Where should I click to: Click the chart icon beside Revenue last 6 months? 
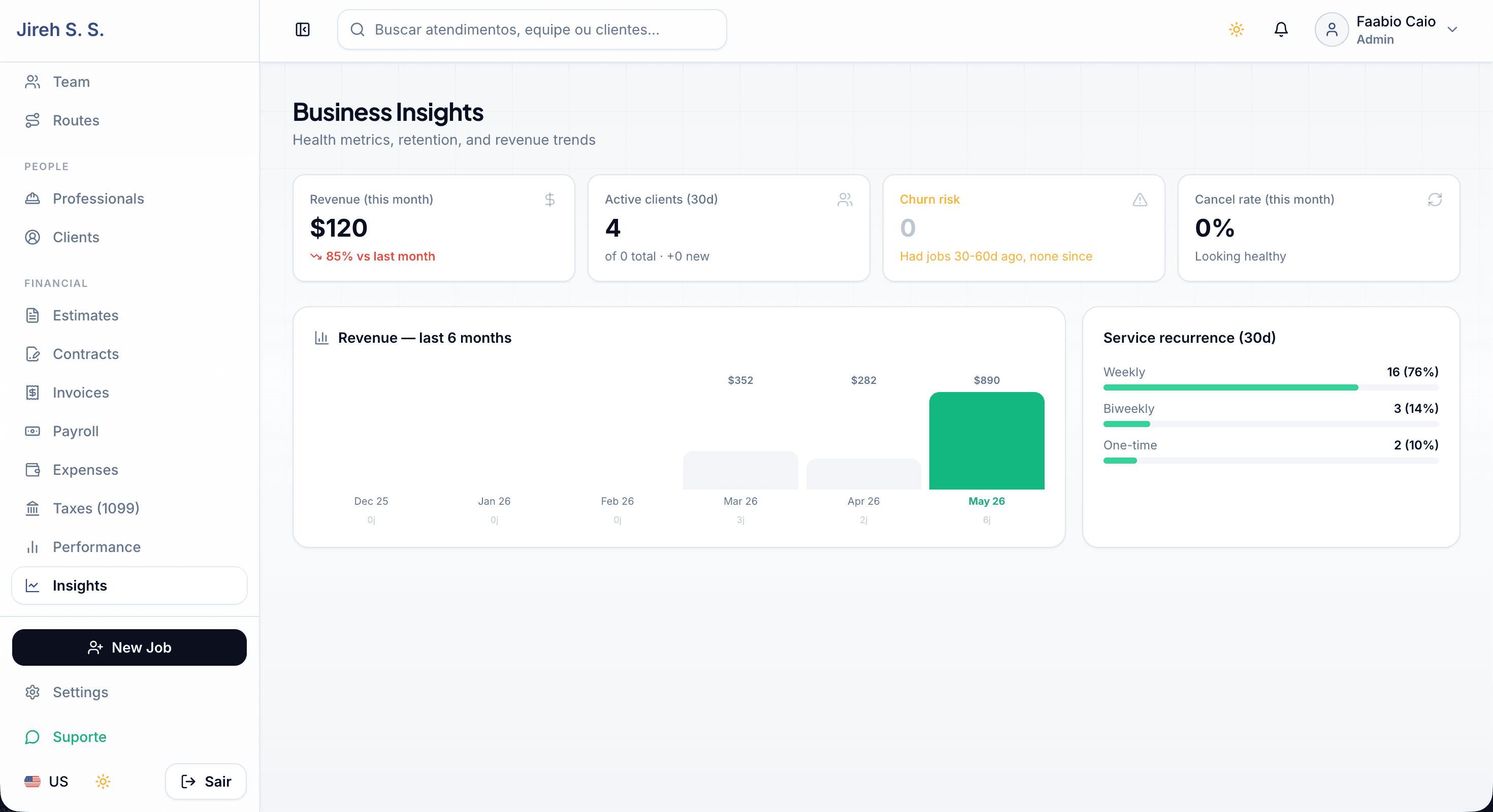[x=321, y=338]
